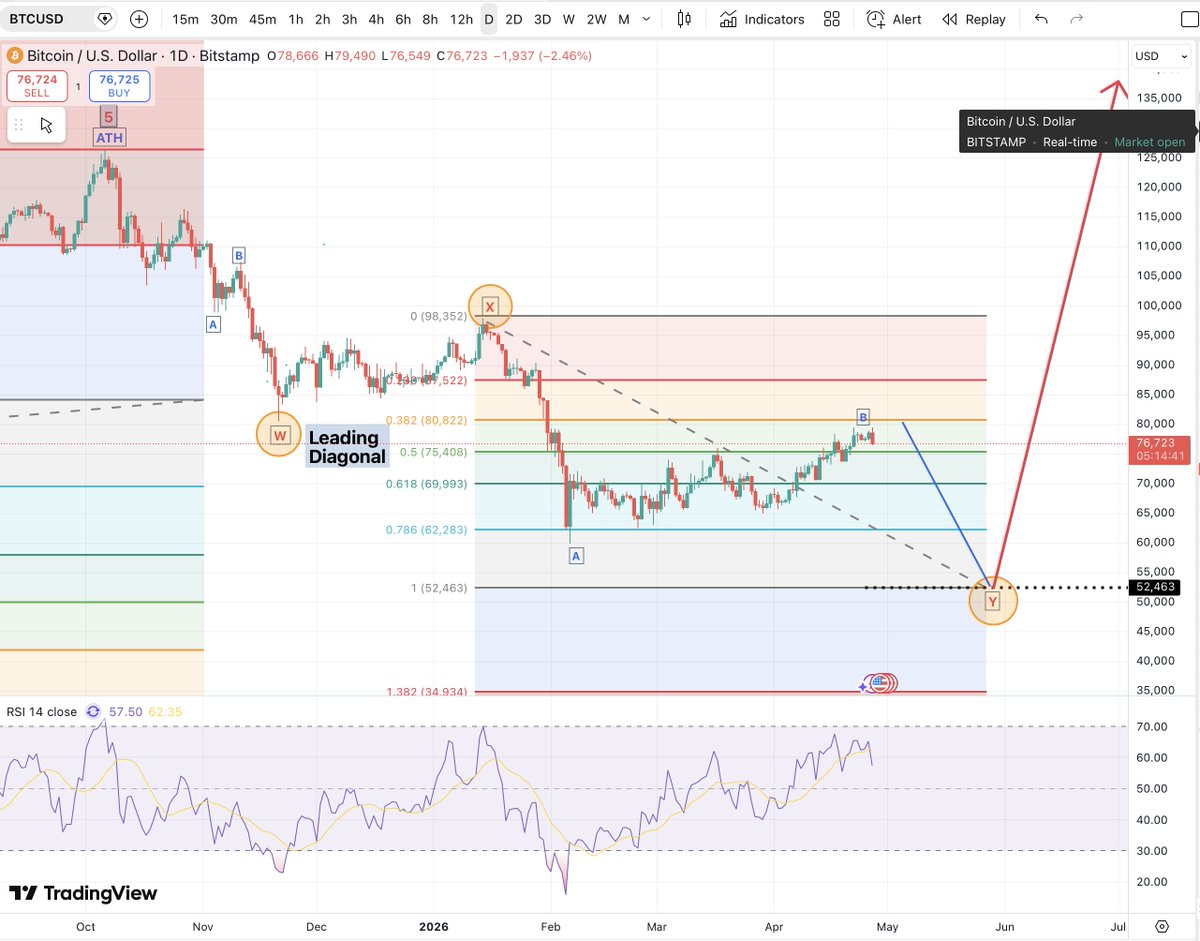Open the candle chart style icon
Screen dimensions: 1200x941
click(x=683, y=19)
